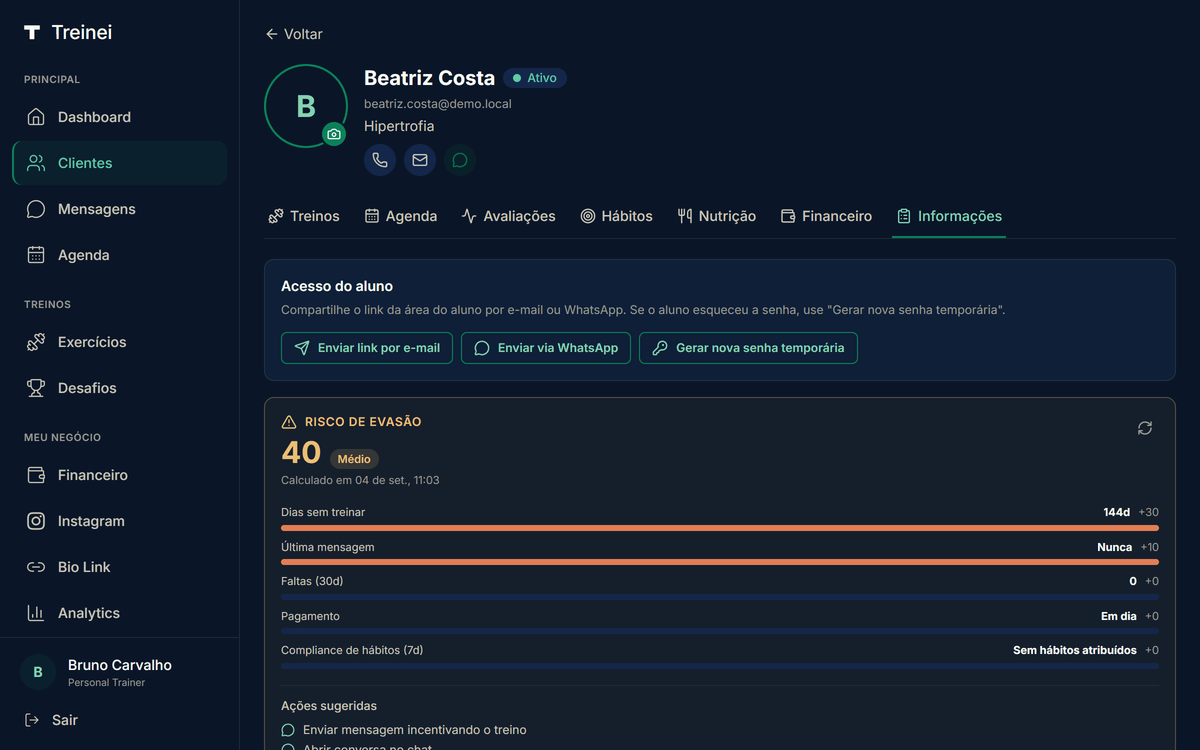Click the Faltas (30d) progress bar

tap(720, 597)
